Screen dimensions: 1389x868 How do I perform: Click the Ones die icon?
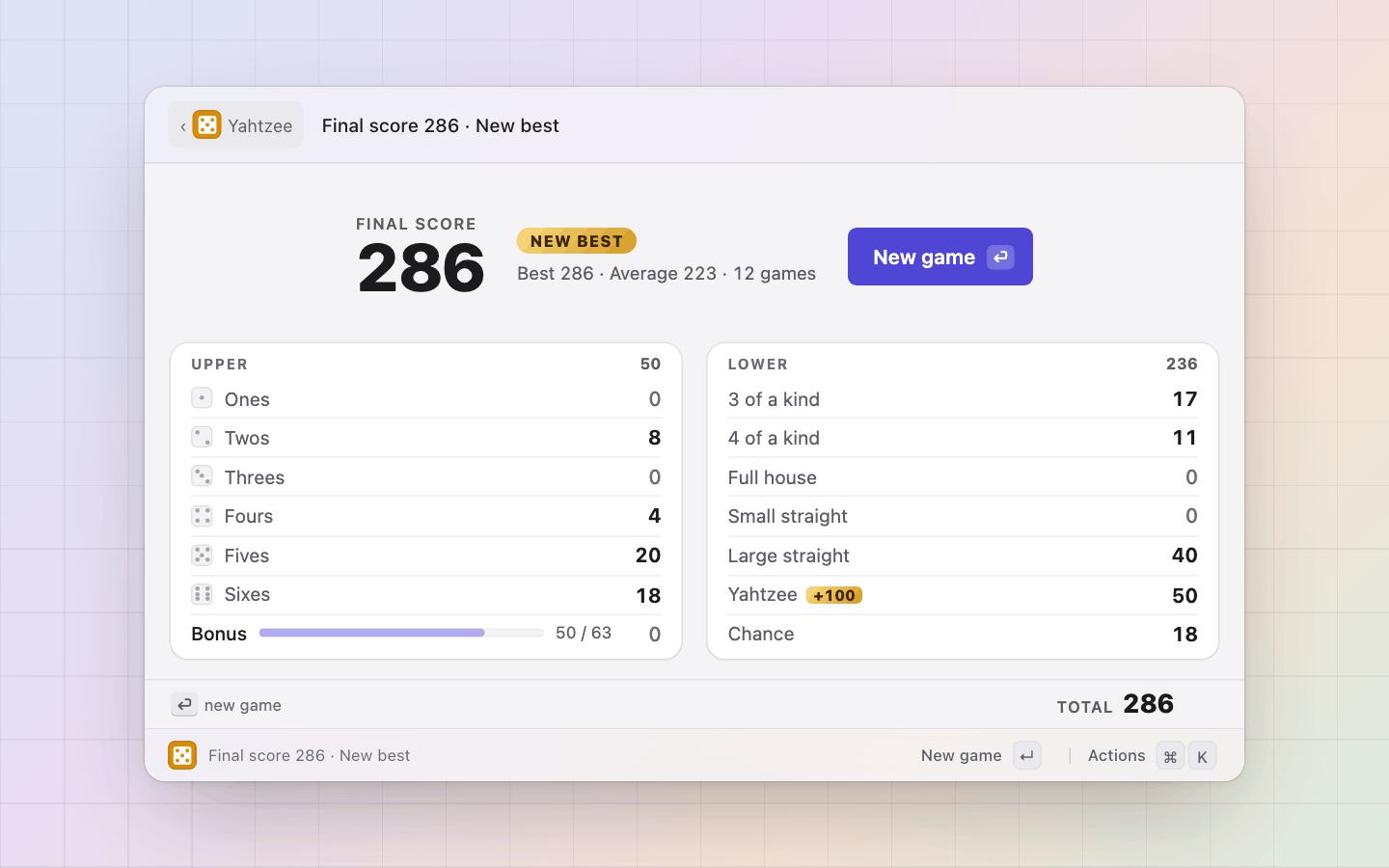202,398
